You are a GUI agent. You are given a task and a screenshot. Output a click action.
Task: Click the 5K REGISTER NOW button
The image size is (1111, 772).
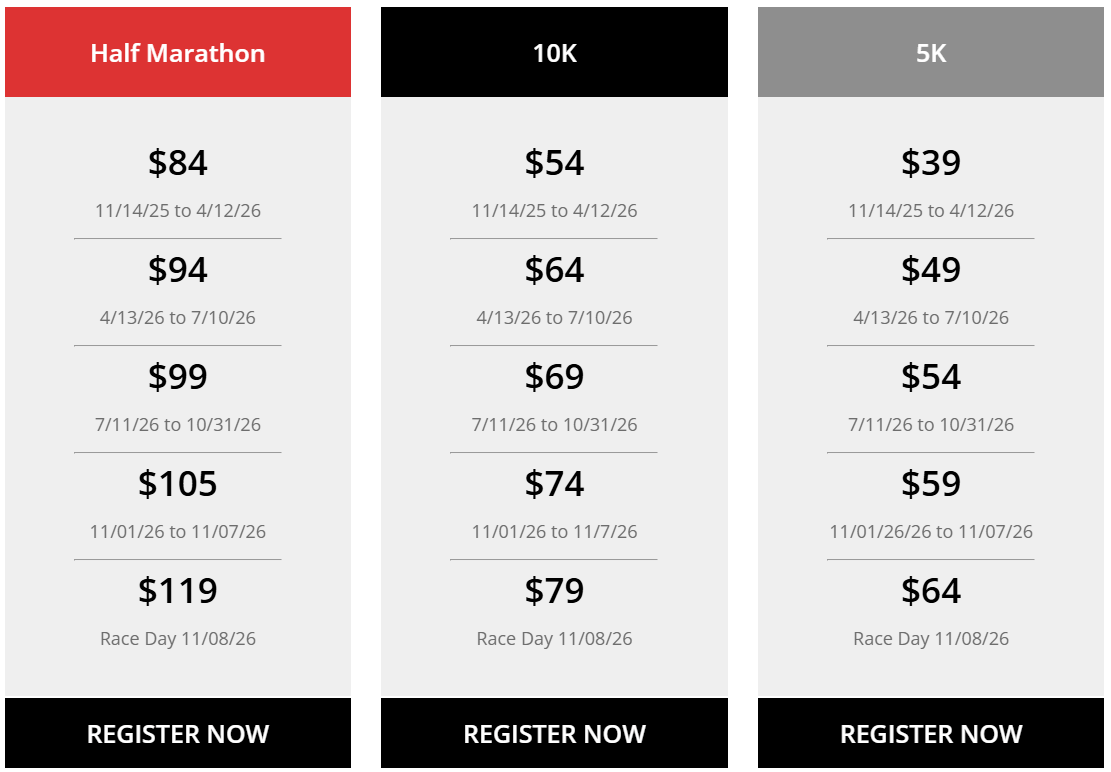click(x=931, y=734)
